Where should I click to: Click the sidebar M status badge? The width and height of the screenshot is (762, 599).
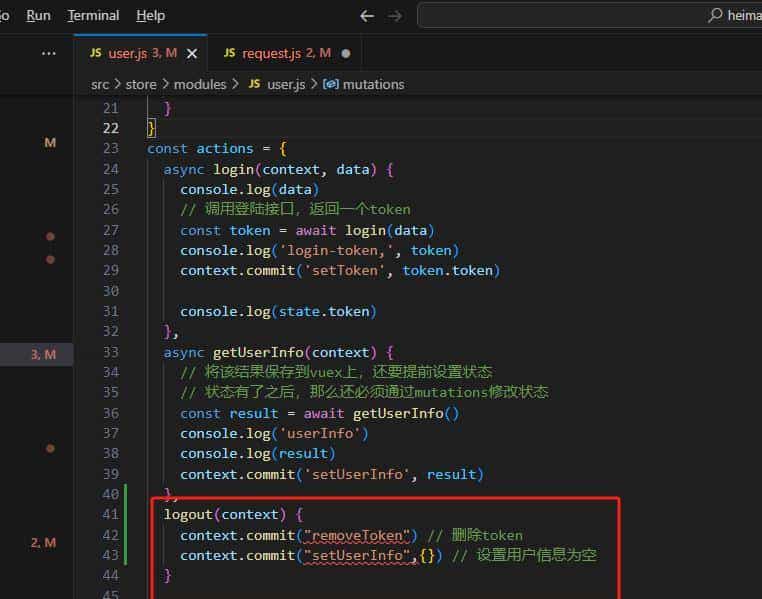tap(50, 143)
